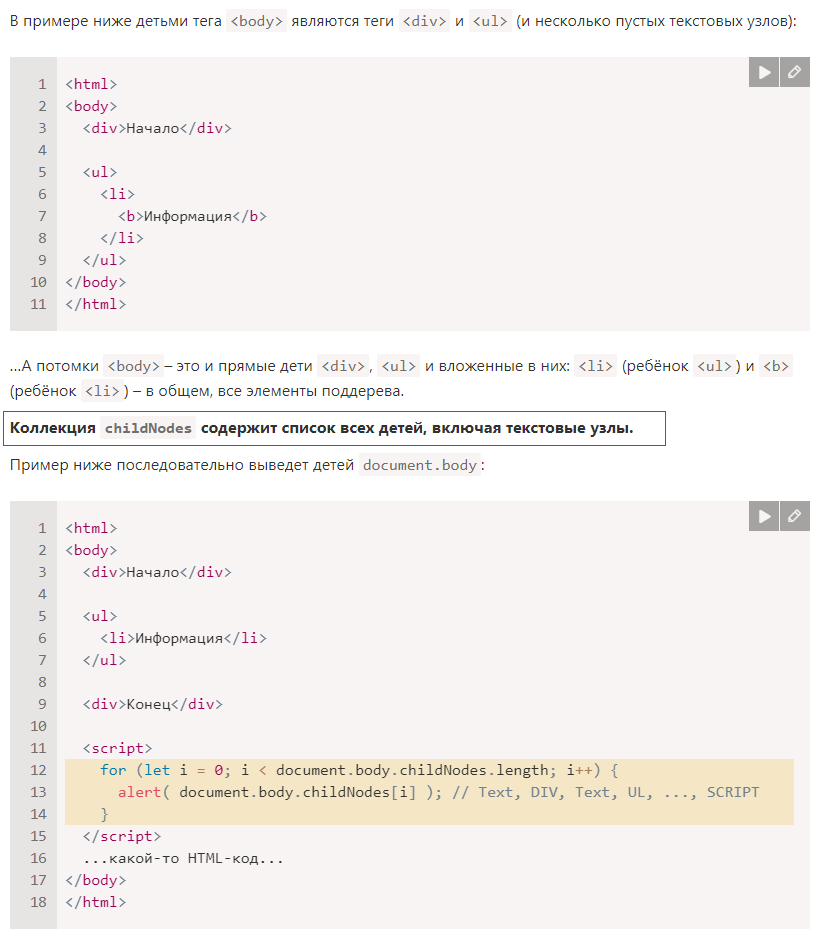Click the inline code 'document.body' in the paragraph
This screenshot has width=819, height=941.
419,465
